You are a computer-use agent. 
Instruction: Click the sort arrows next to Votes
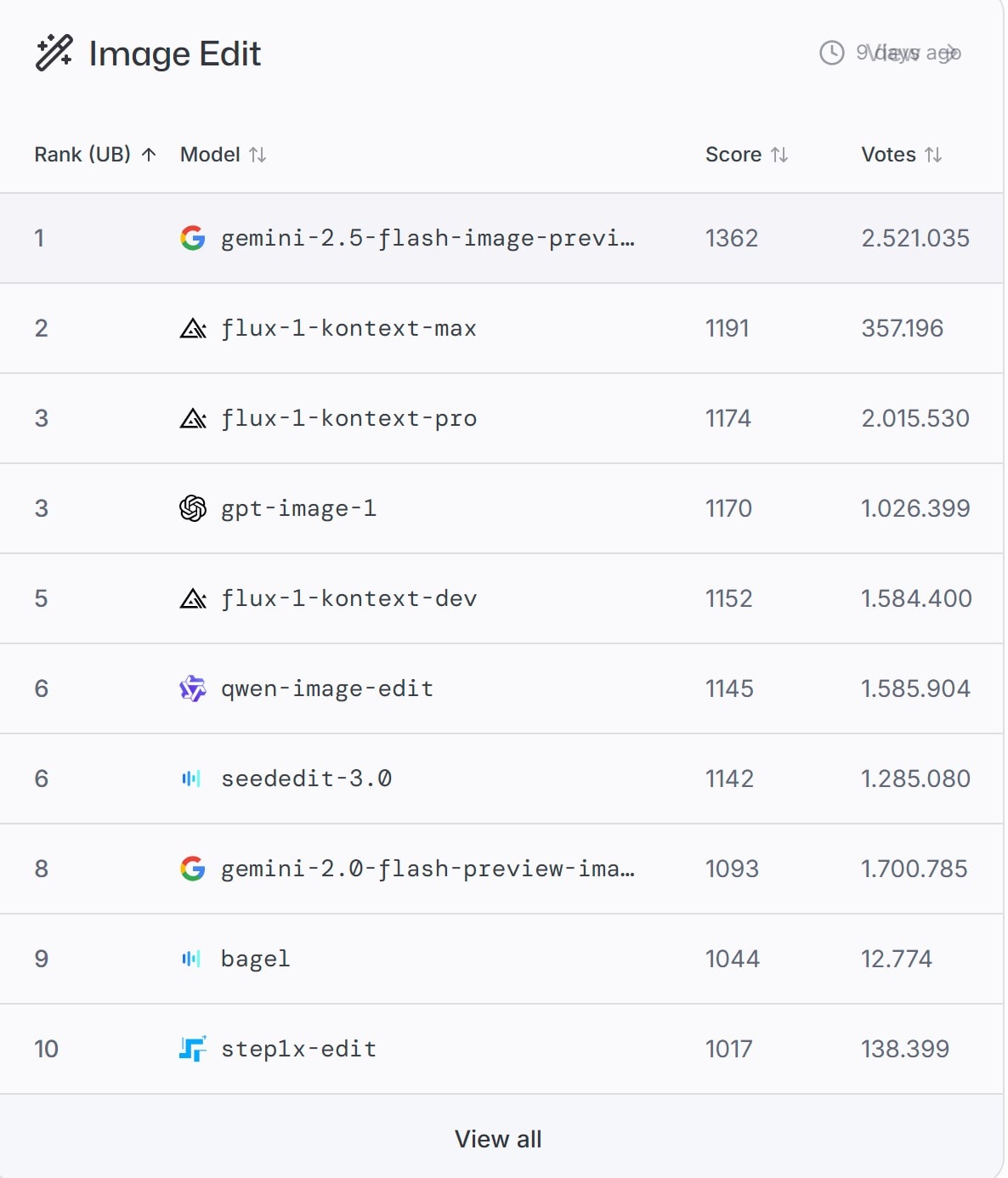click(933, 155)
